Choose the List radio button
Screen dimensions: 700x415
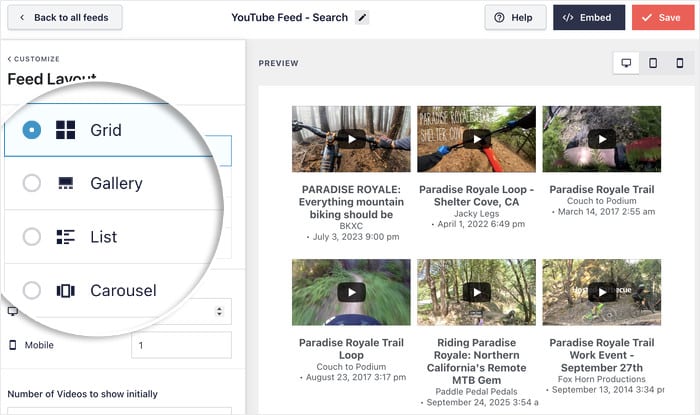point(32,237)
